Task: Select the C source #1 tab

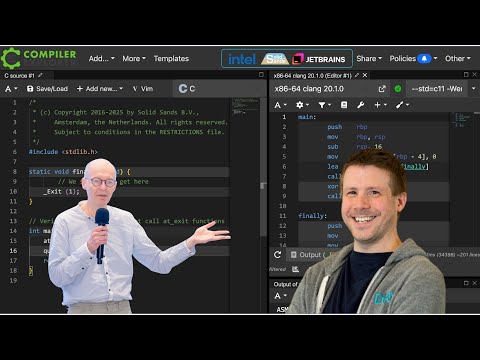Action: click(19, 76)
